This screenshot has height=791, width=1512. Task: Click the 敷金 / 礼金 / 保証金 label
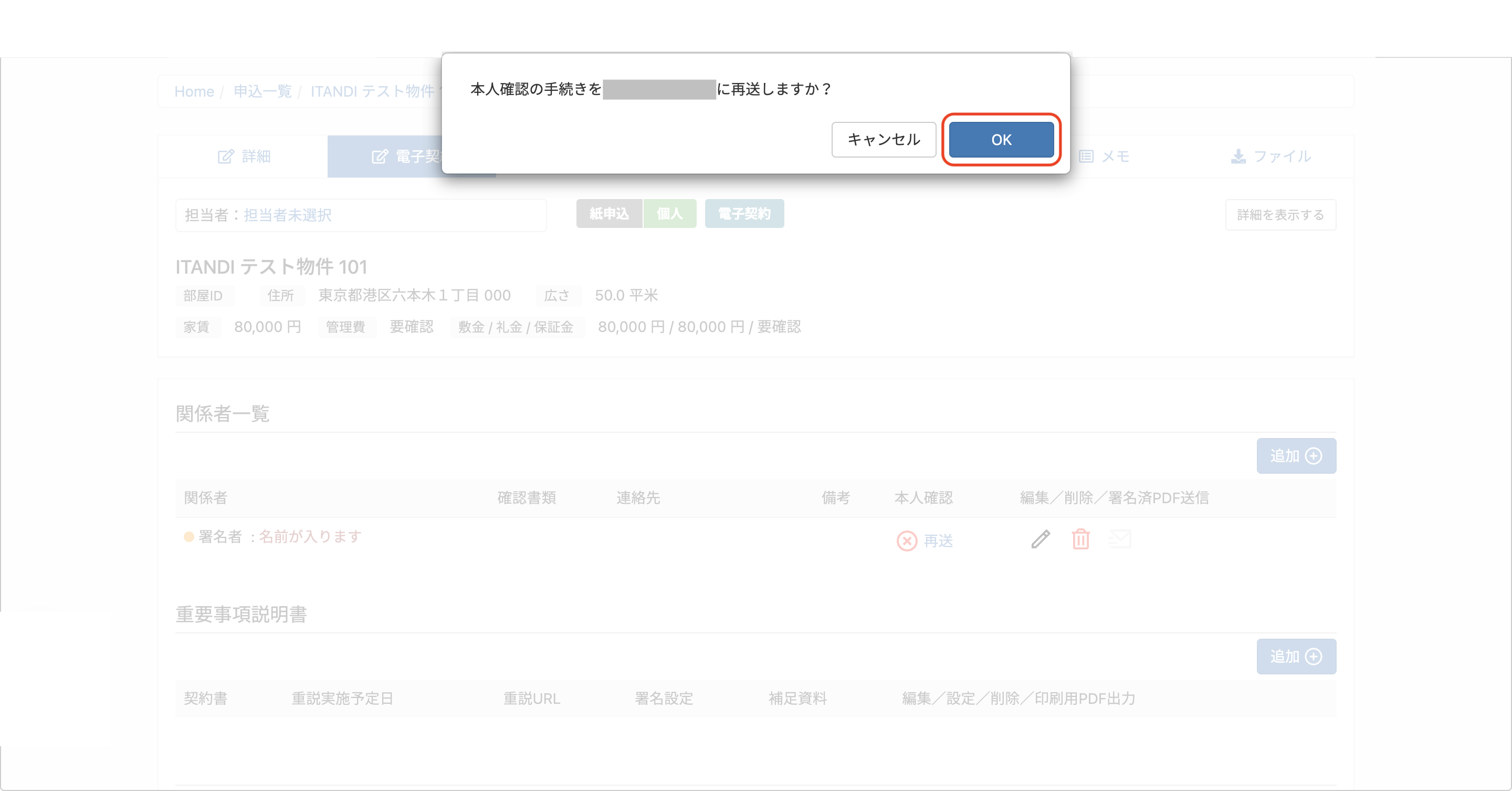point(516,327)
